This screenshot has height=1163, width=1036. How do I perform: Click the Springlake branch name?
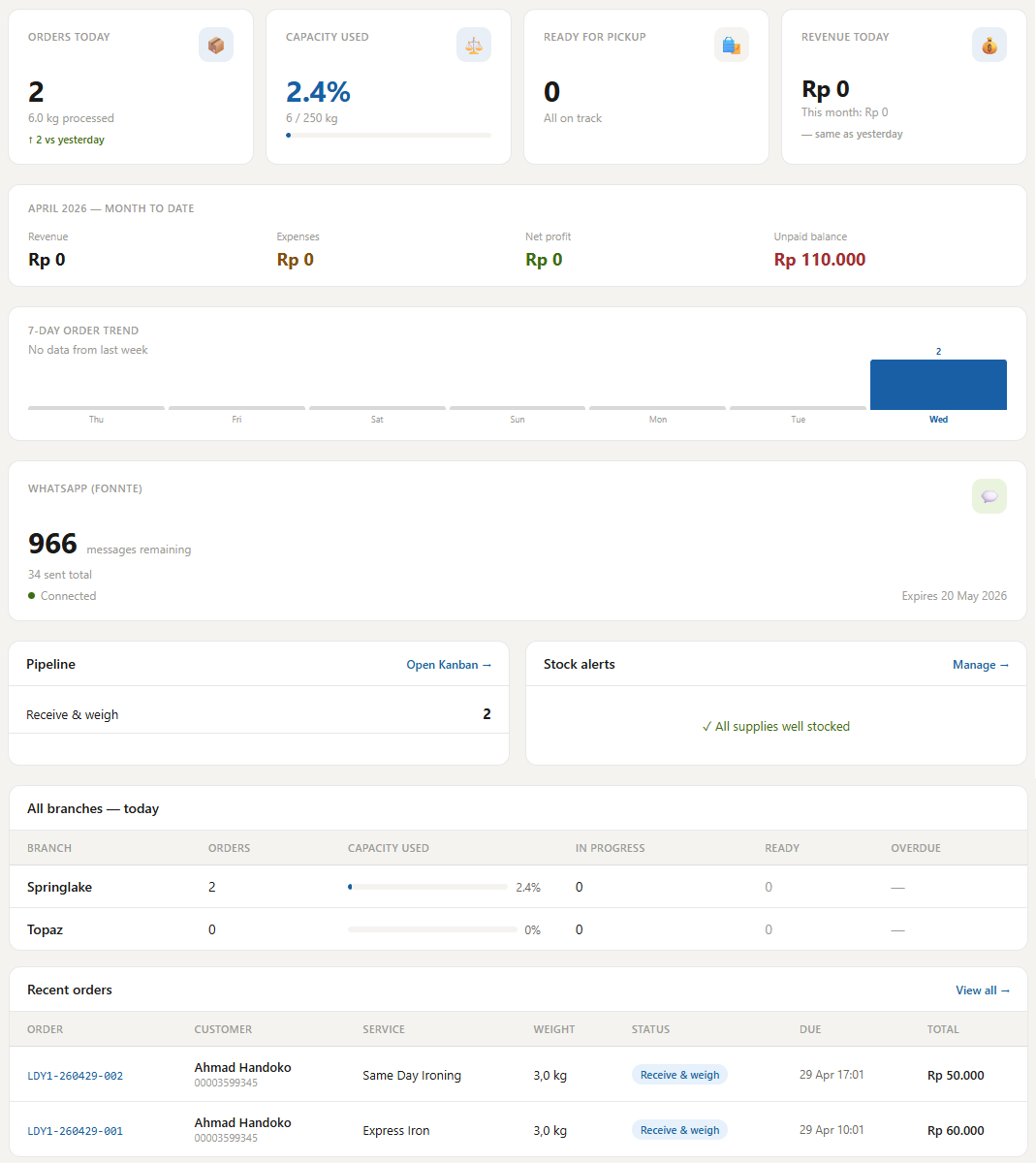pos(59,887)
